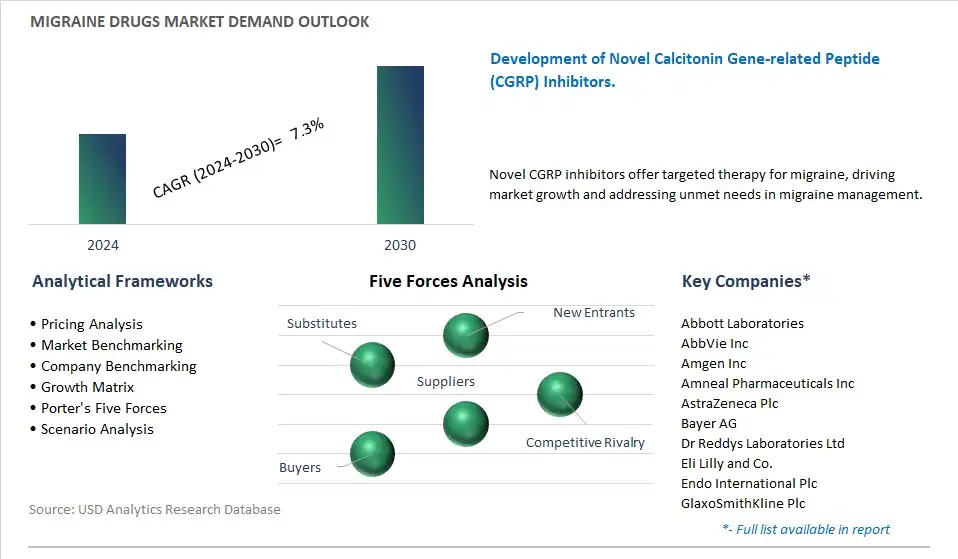Viewport: 958px width, 559px height.
Task: Click the CGRP Inhibitors blue headline
Action: pyautogui.click(x=685, y=70)
